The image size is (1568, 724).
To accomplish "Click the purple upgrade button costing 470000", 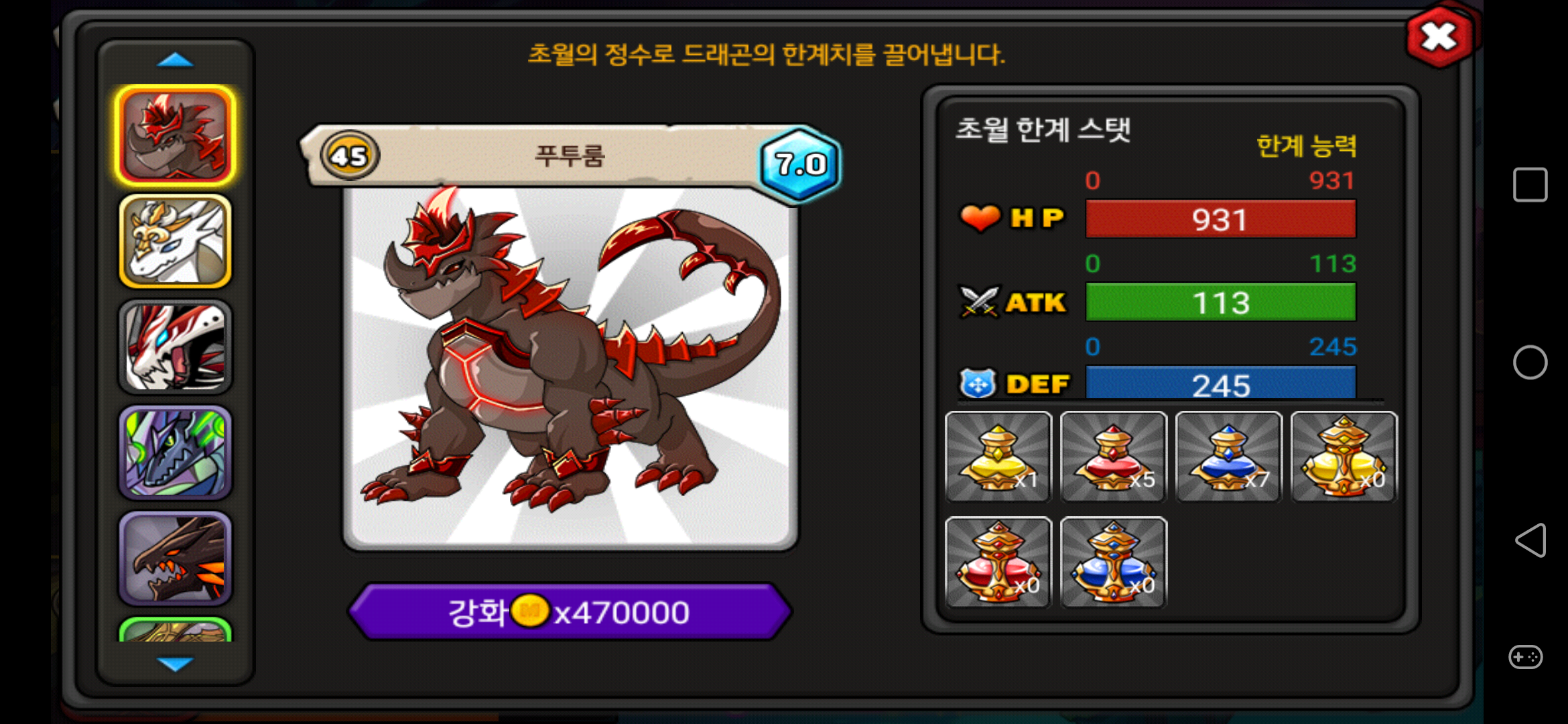I will point(570,612).
